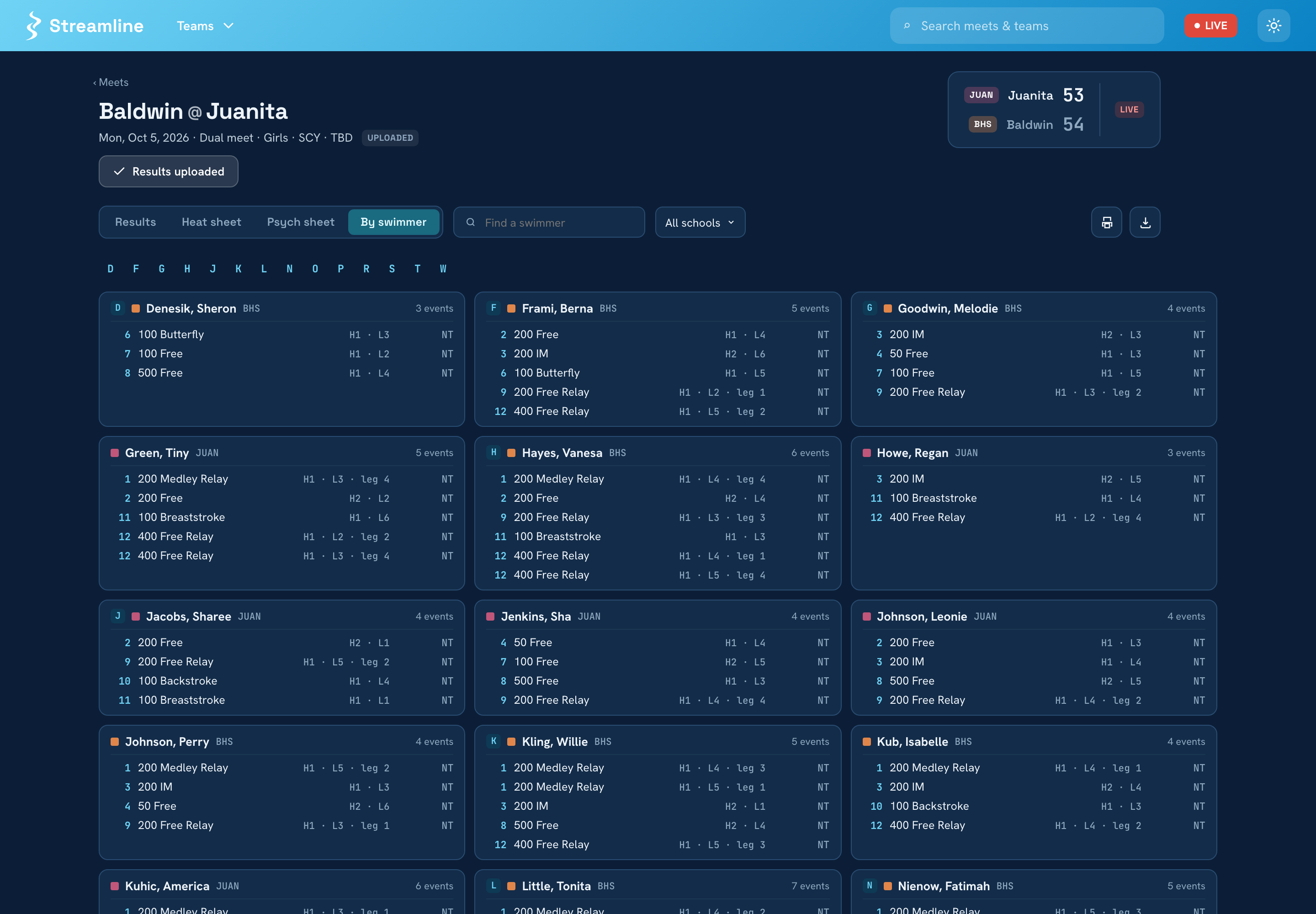Click the pink swatch beside Green, Tiny
1316x914 pixels.
click(x=115, y=453)
